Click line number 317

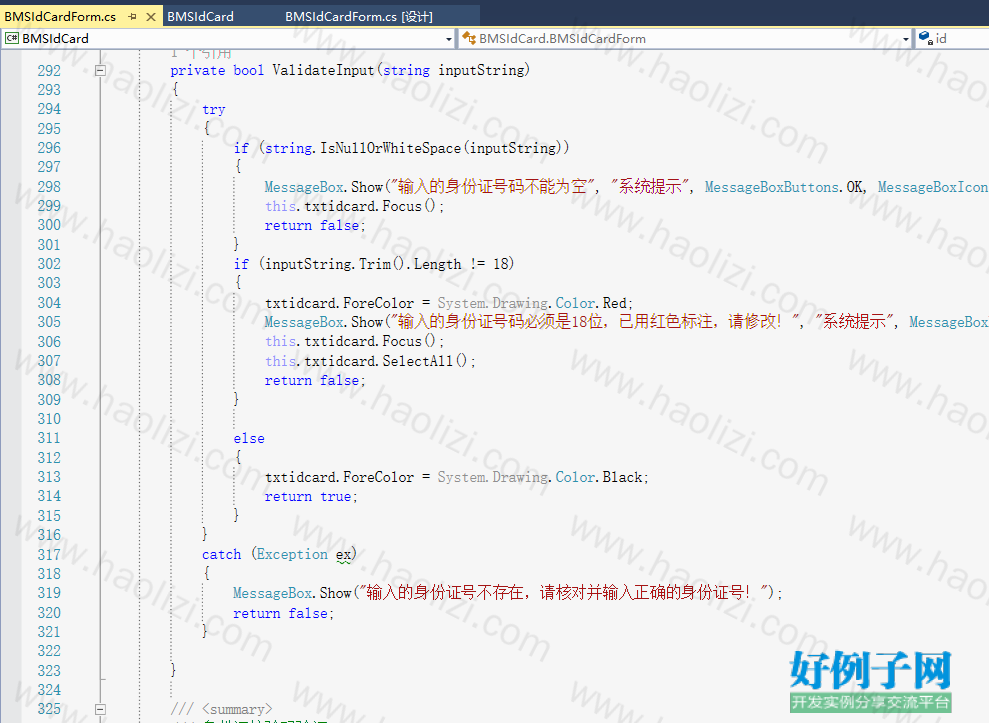(49, 555)
